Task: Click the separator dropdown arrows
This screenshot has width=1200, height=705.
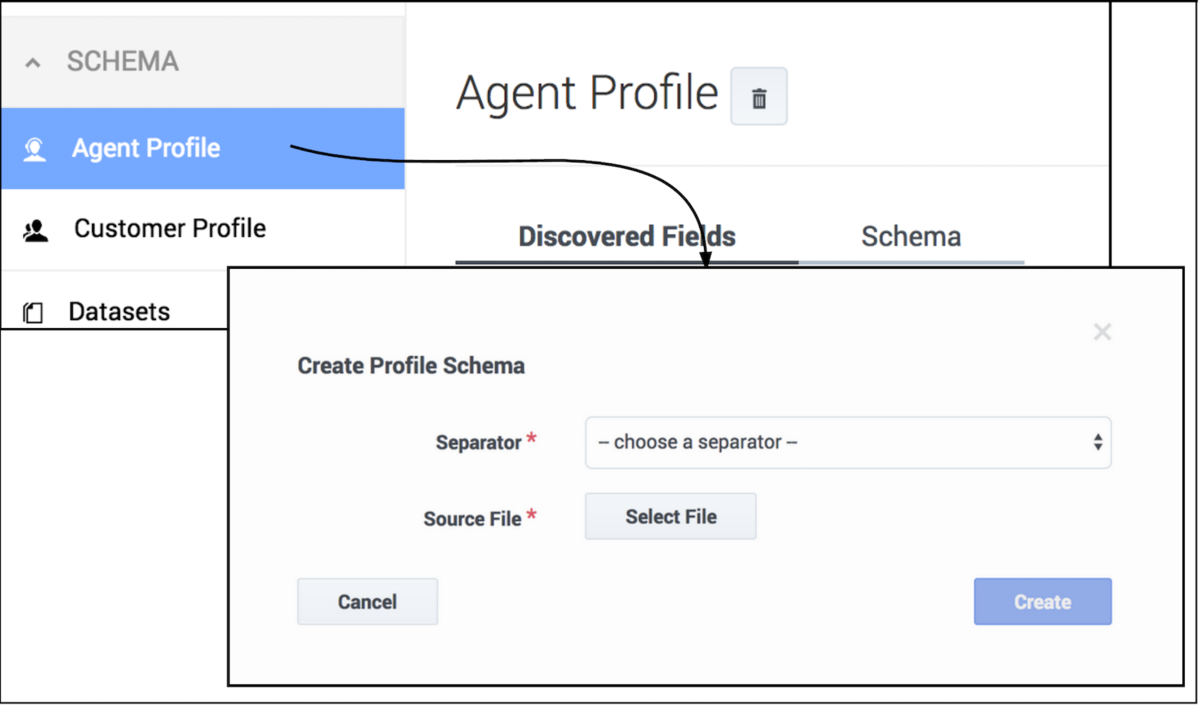Action: click(x=1098, y=442)
